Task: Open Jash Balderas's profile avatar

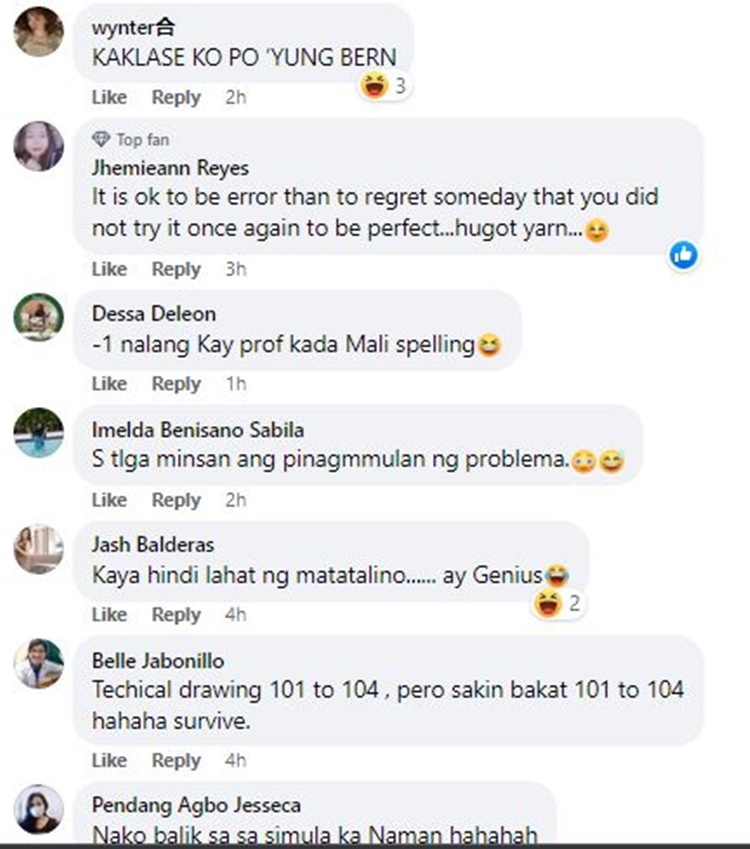Action: point(38,548)
